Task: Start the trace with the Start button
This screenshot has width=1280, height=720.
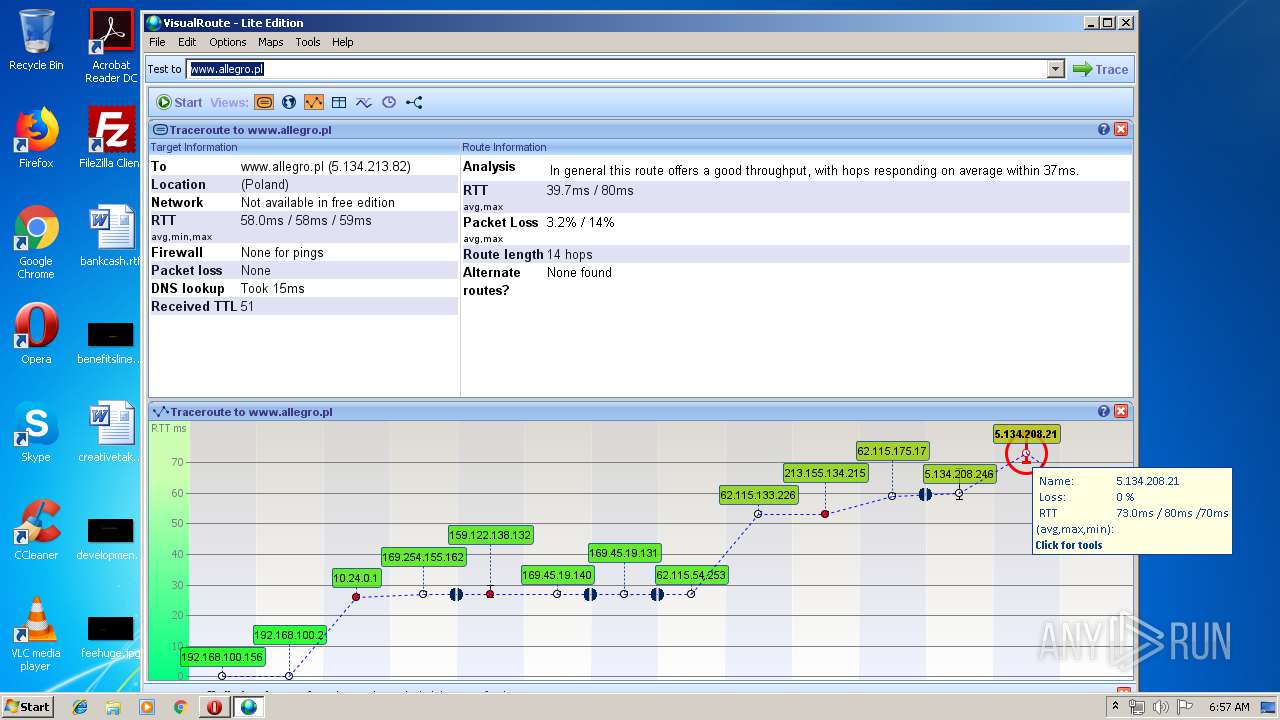Action: tap(179, 102)
